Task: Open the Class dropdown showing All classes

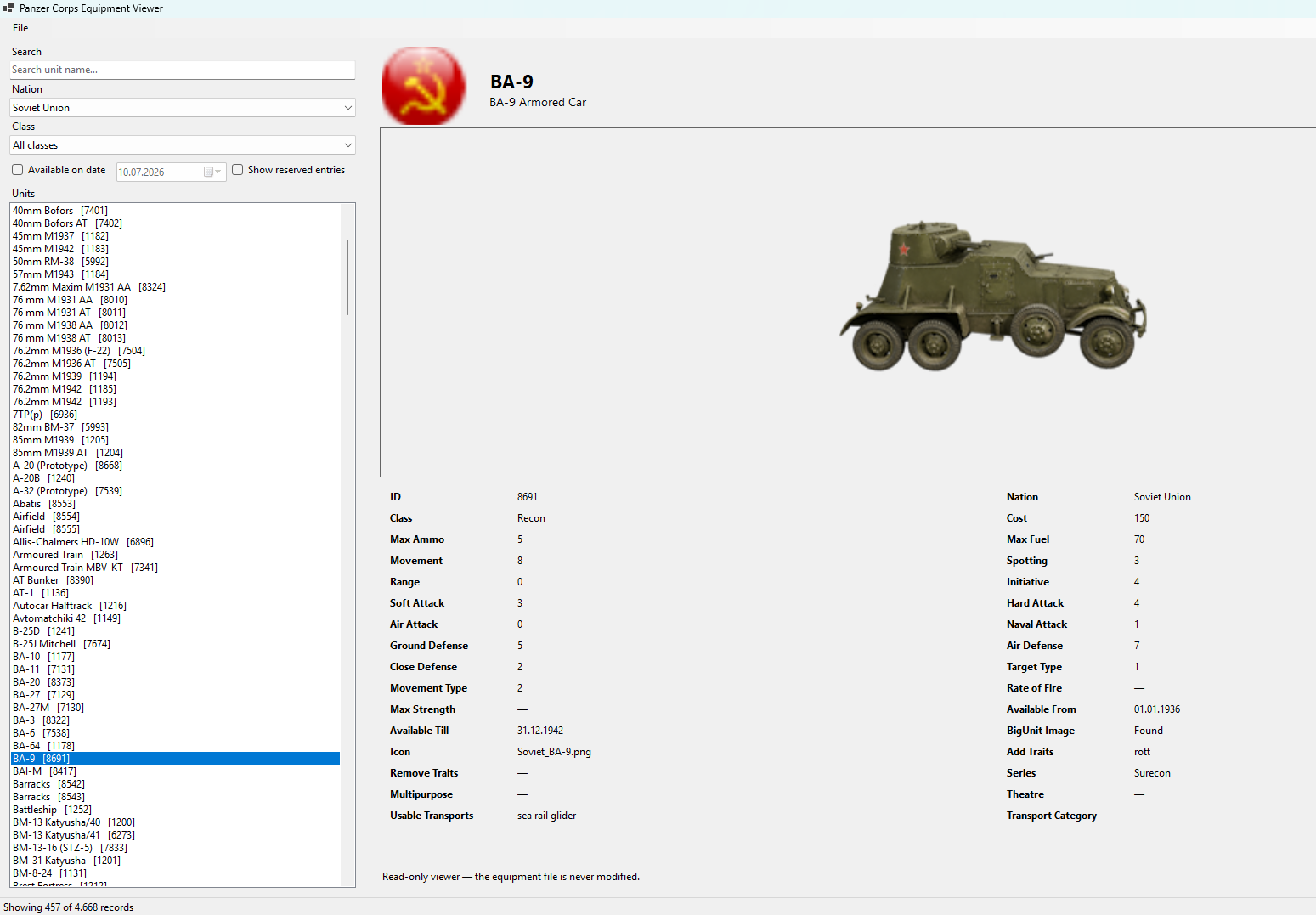Action: coord(183,145)
